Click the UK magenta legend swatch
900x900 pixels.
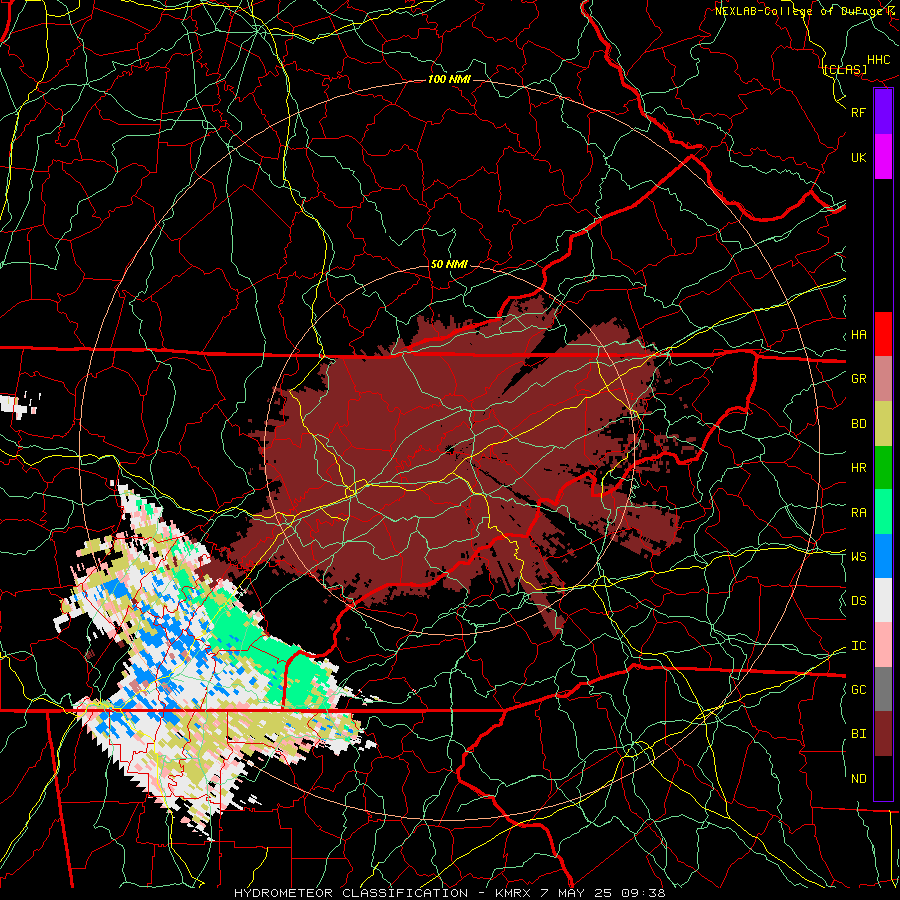tap(883, 157)
